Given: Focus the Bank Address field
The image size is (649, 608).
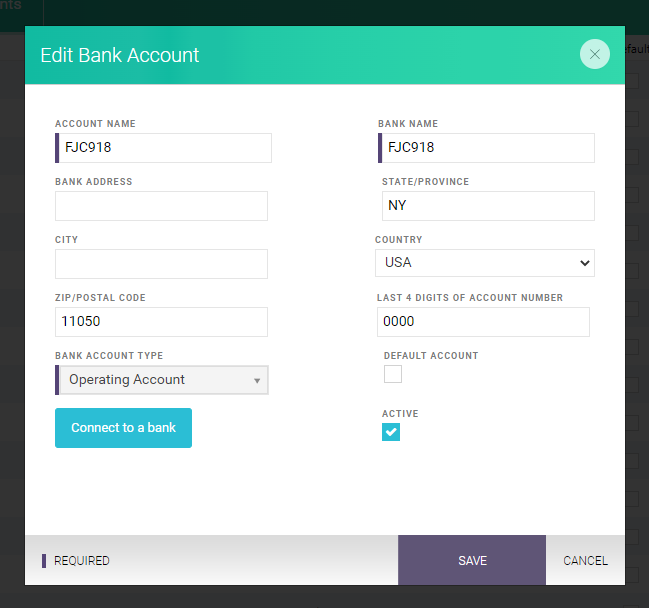Looking at the screenshot, I should click(161, 206).
